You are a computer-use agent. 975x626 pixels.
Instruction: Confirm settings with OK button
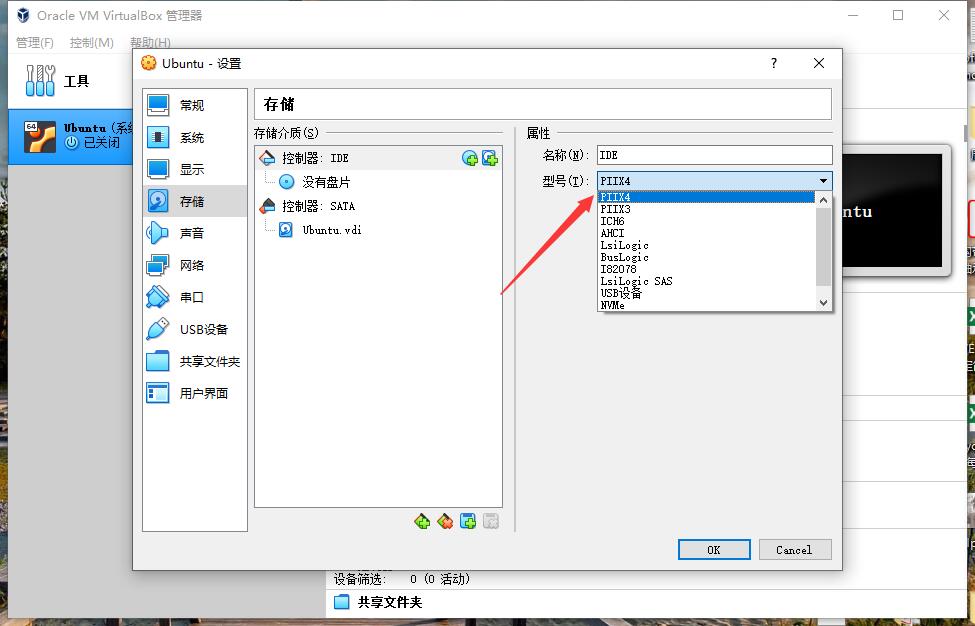[714, 550]
